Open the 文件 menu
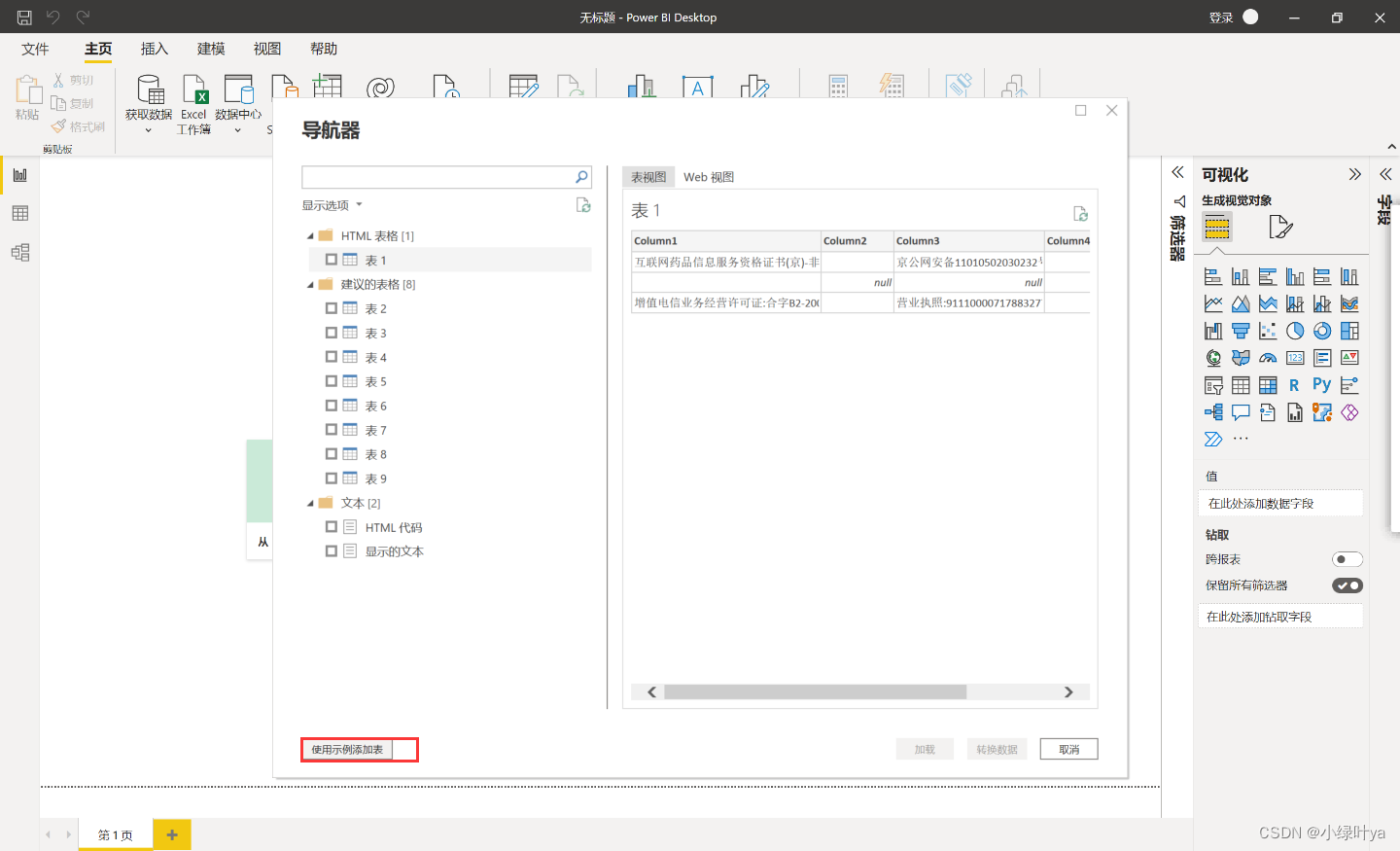1400x851 pixels. 35,49
